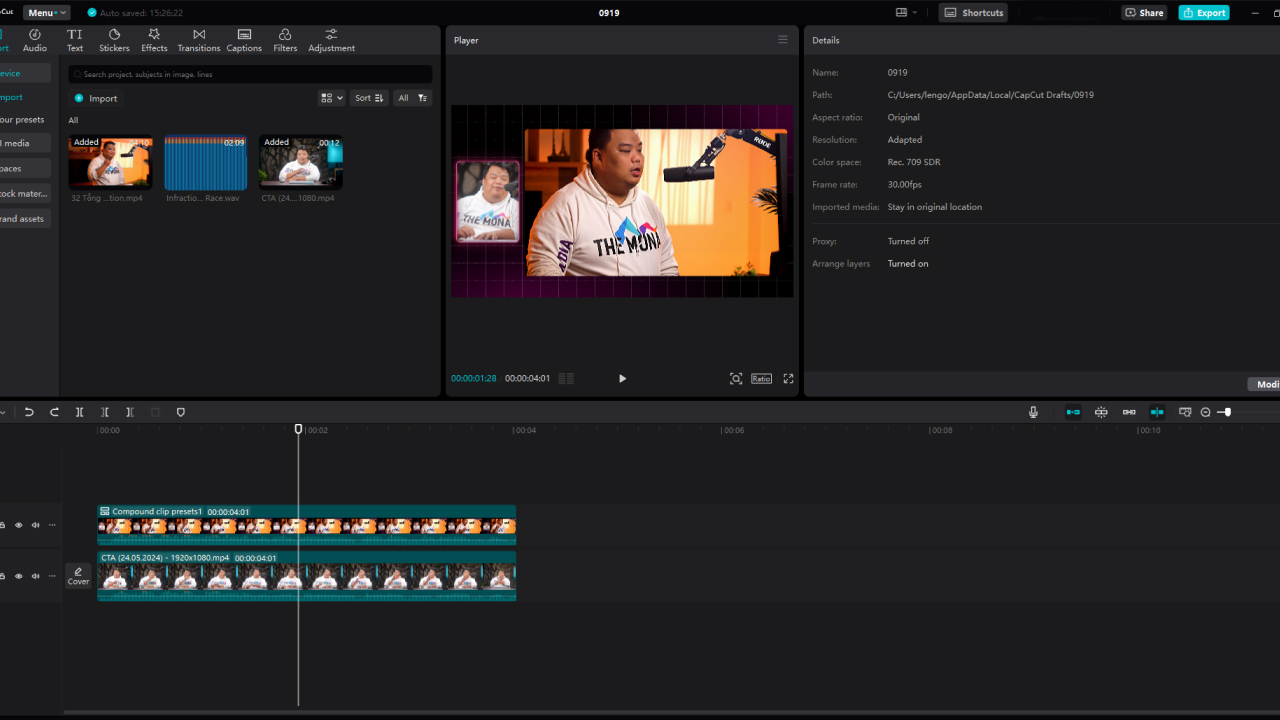Select the Infractio... Race.wav audio thumbnail
This screenshot has width=1280, height=720.
(x=205, y=162)
